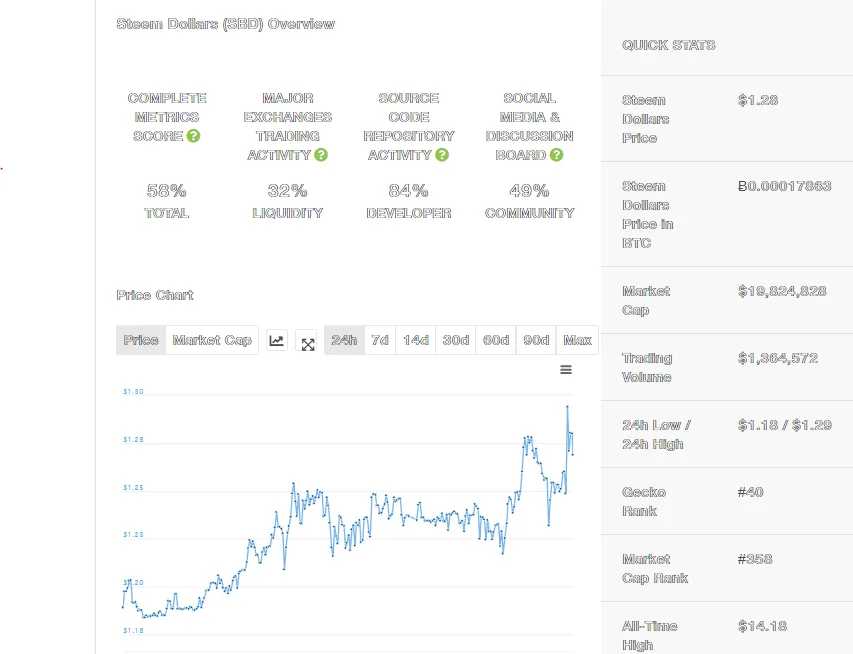
Task: Set chart range to 30d
Action: click(x=456, y=340)
